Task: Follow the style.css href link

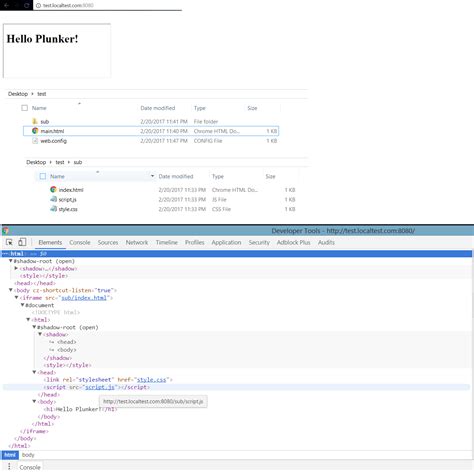Action: [151, 380]
